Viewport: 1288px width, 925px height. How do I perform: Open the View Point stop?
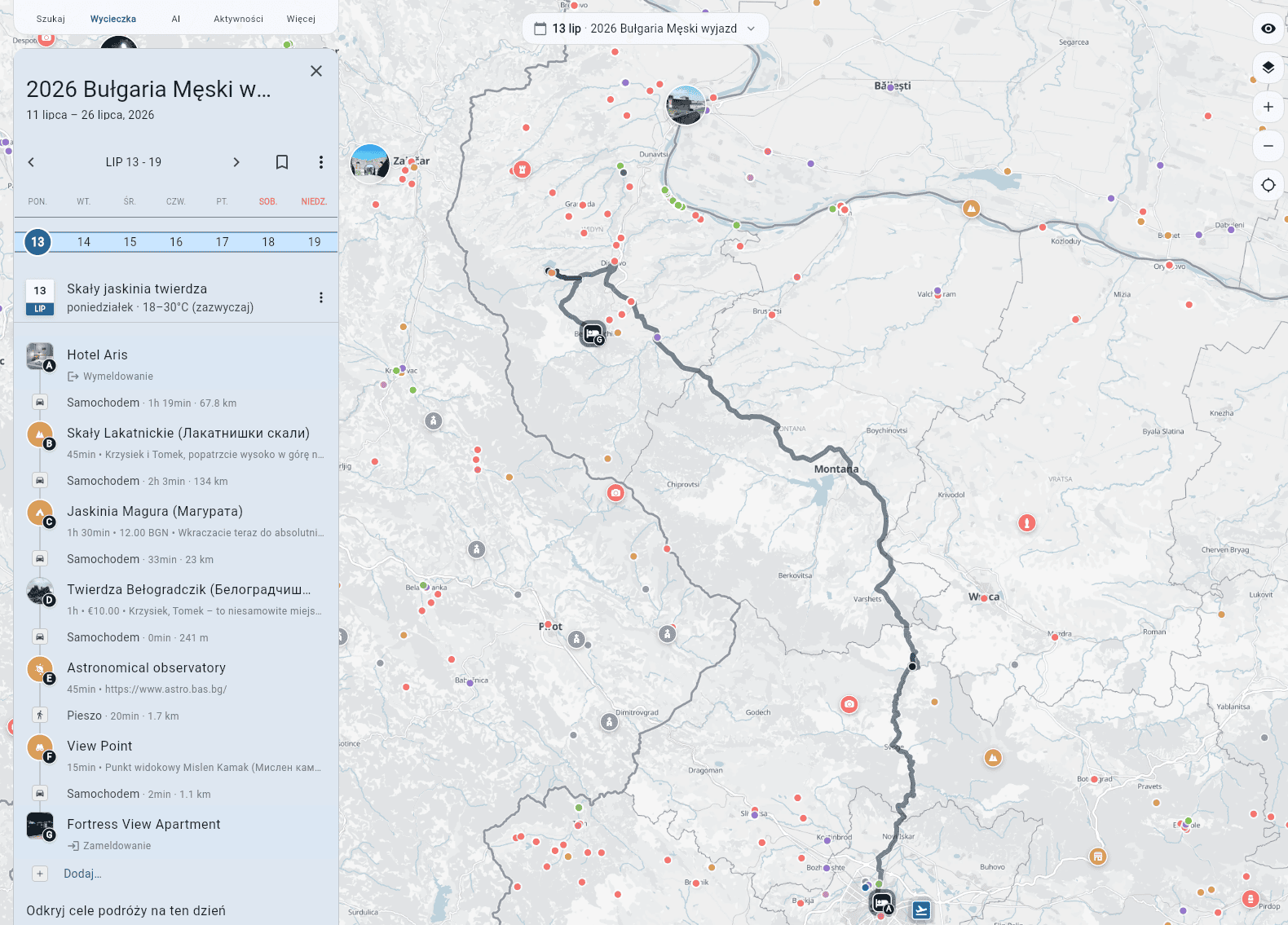176,755
